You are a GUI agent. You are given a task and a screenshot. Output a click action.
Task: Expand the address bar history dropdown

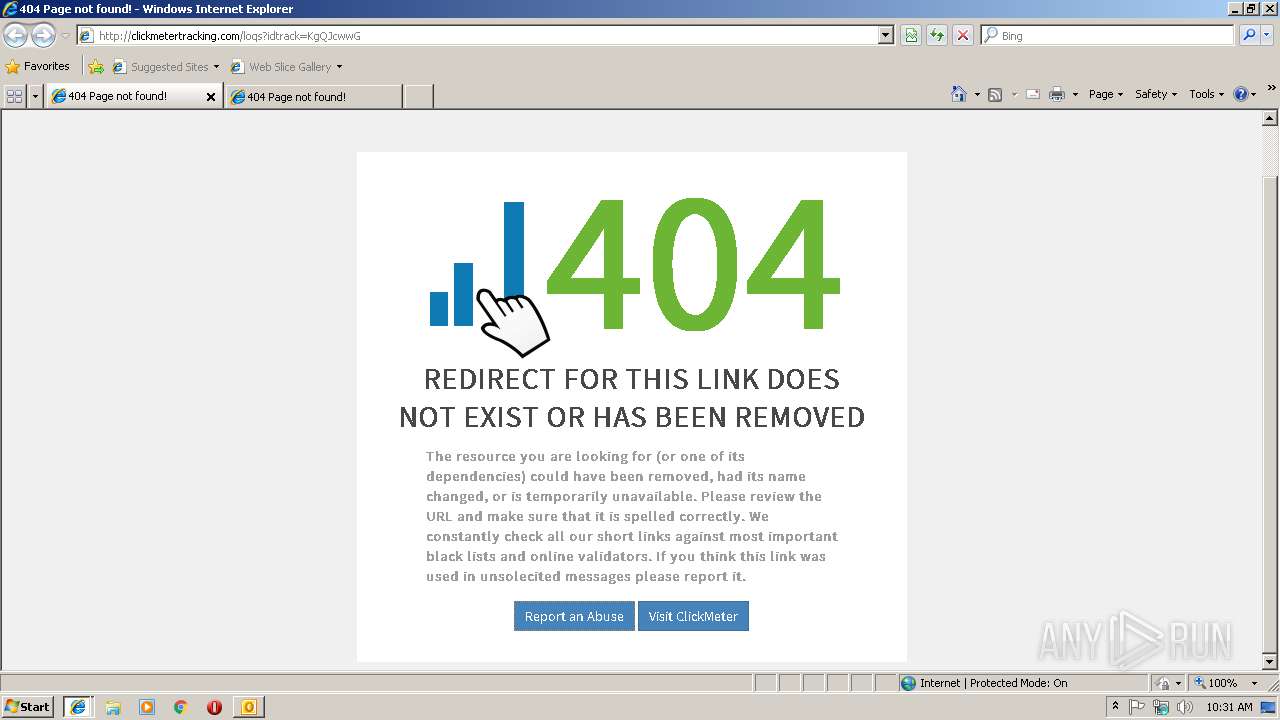coord(885,35)
